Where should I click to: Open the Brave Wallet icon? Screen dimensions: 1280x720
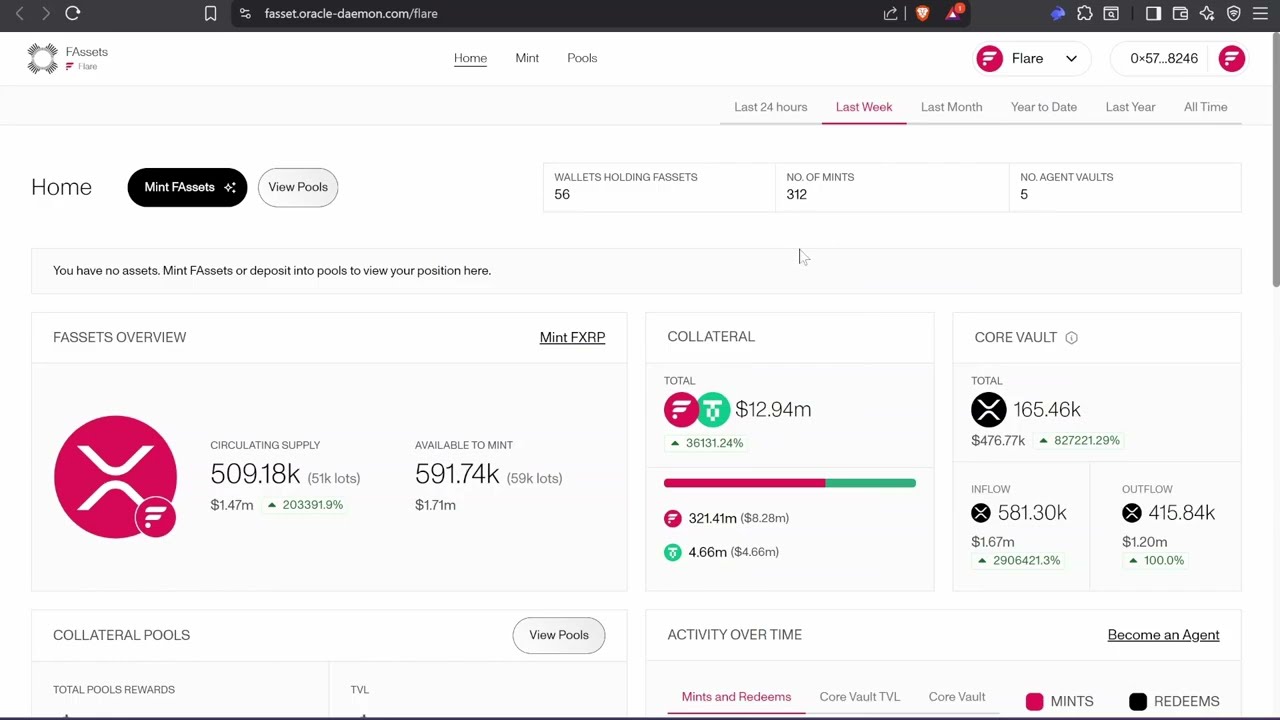click(x=1180, y=13)
